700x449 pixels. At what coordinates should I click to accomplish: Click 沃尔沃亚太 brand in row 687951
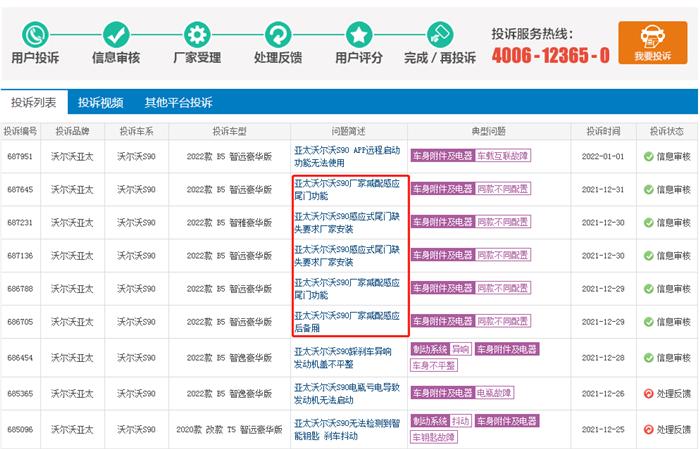pos(72,157)
